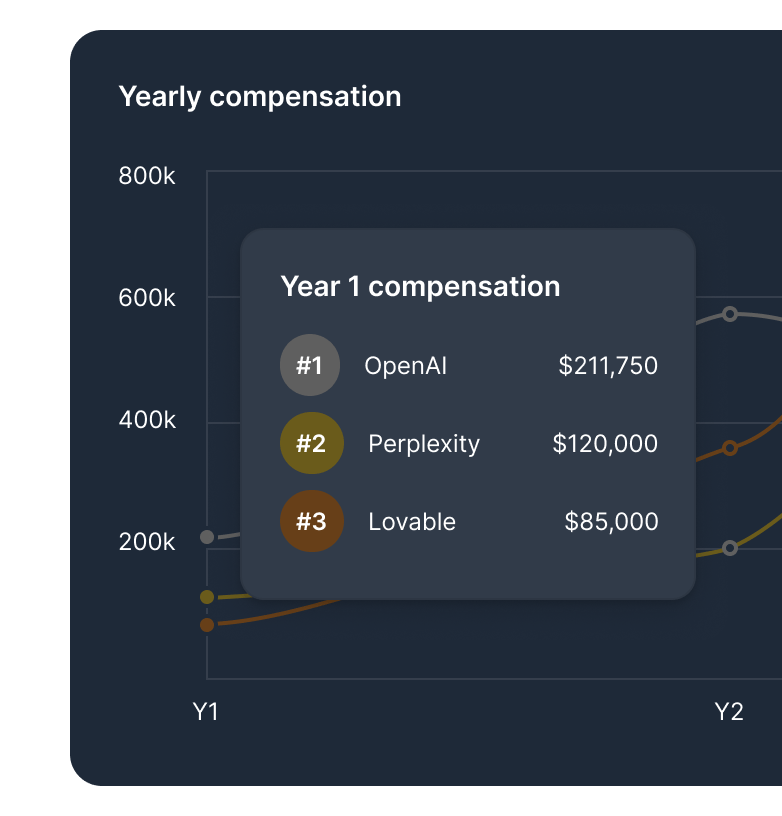Click the Y1 x-axis label

tap(206, 712)
